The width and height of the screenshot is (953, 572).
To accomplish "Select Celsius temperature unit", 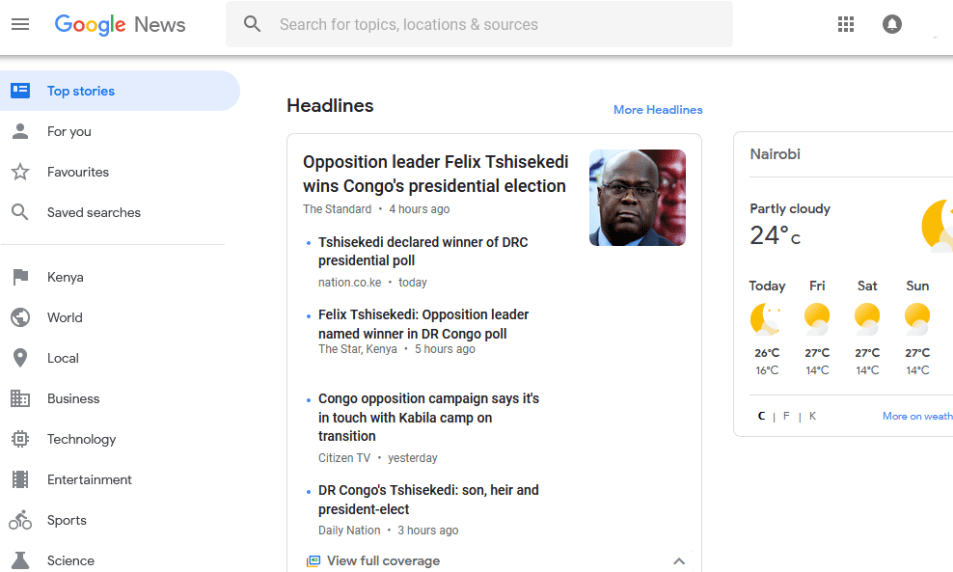I will (761, 416).
